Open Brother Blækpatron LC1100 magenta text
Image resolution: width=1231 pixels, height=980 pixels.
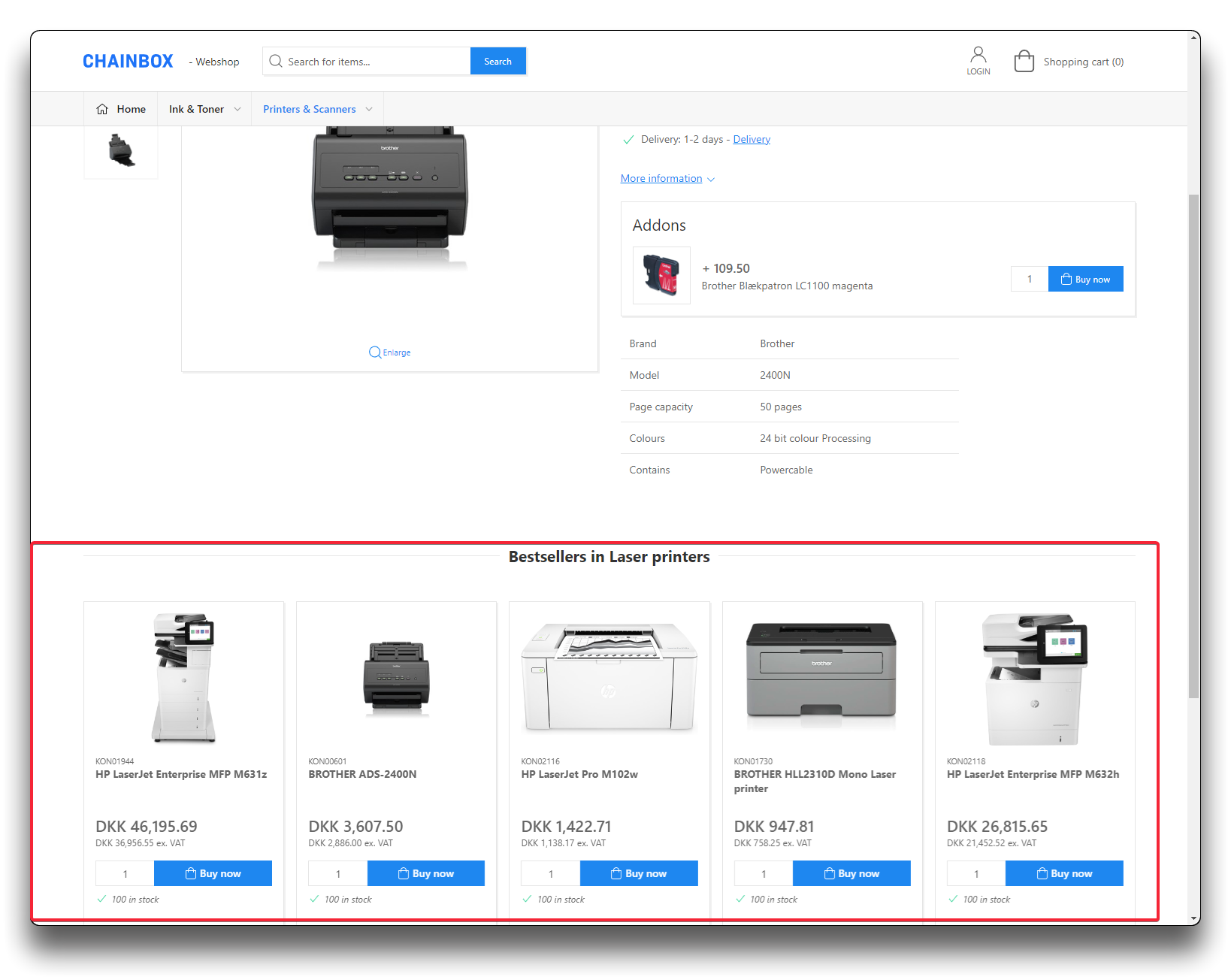coord(787,286)
